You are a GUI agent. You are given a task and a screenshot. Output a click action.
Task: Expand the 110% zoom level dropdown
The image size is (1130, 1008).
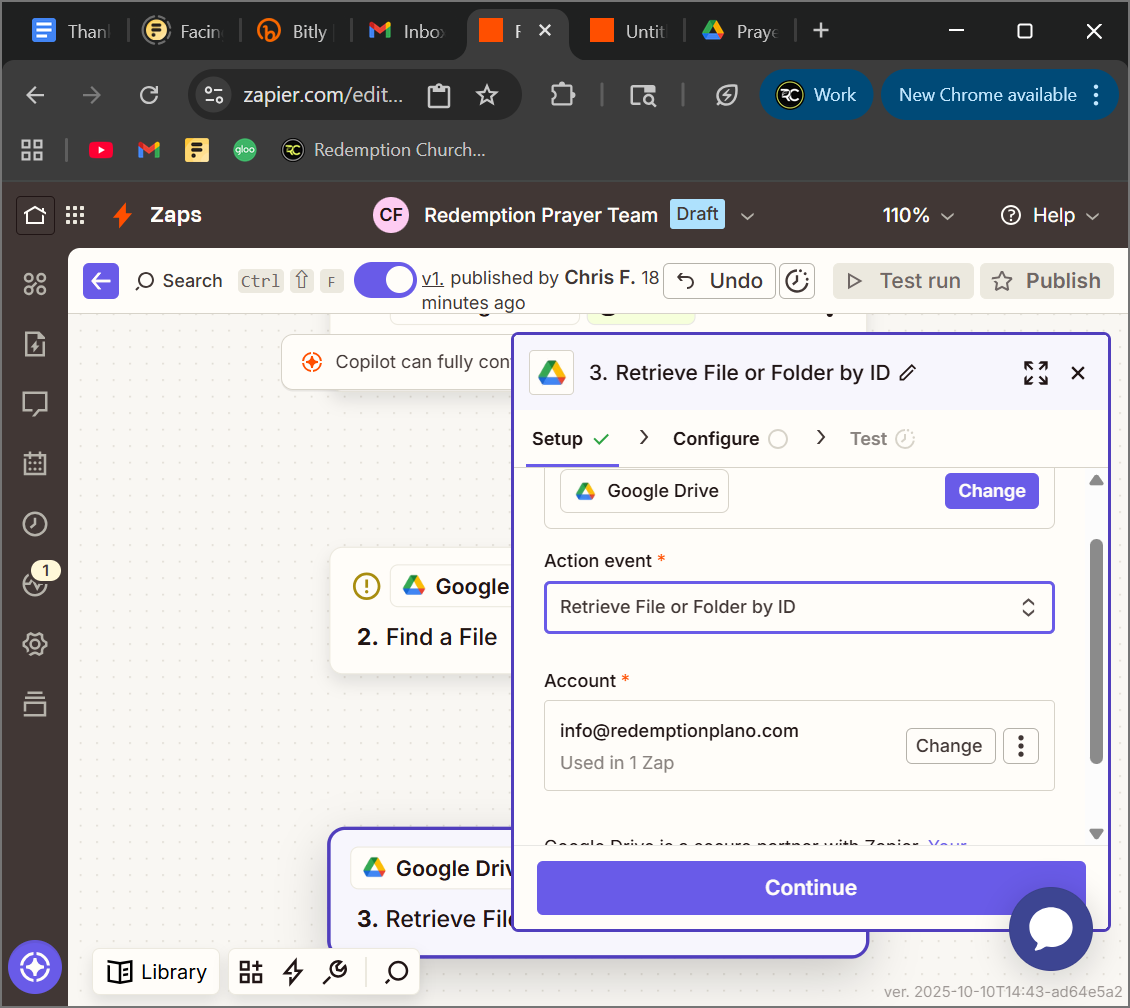coord(918,215)
